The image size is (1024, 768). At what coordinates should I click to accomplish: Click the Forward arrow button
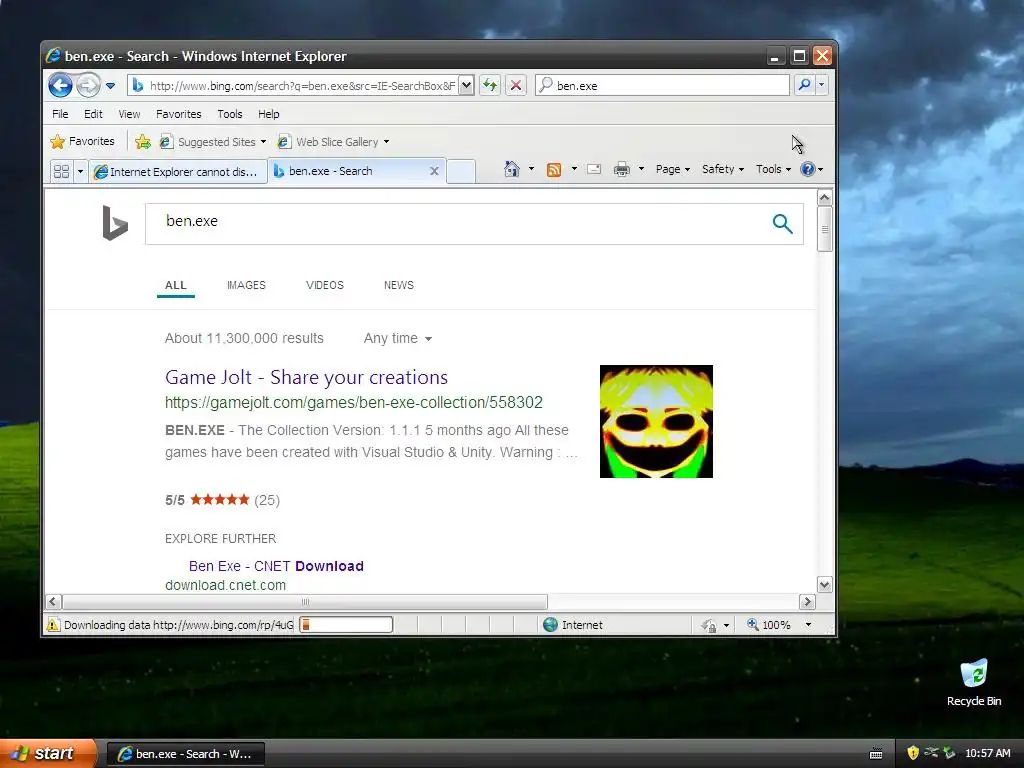pyautogui.click(x=88, y=85)
